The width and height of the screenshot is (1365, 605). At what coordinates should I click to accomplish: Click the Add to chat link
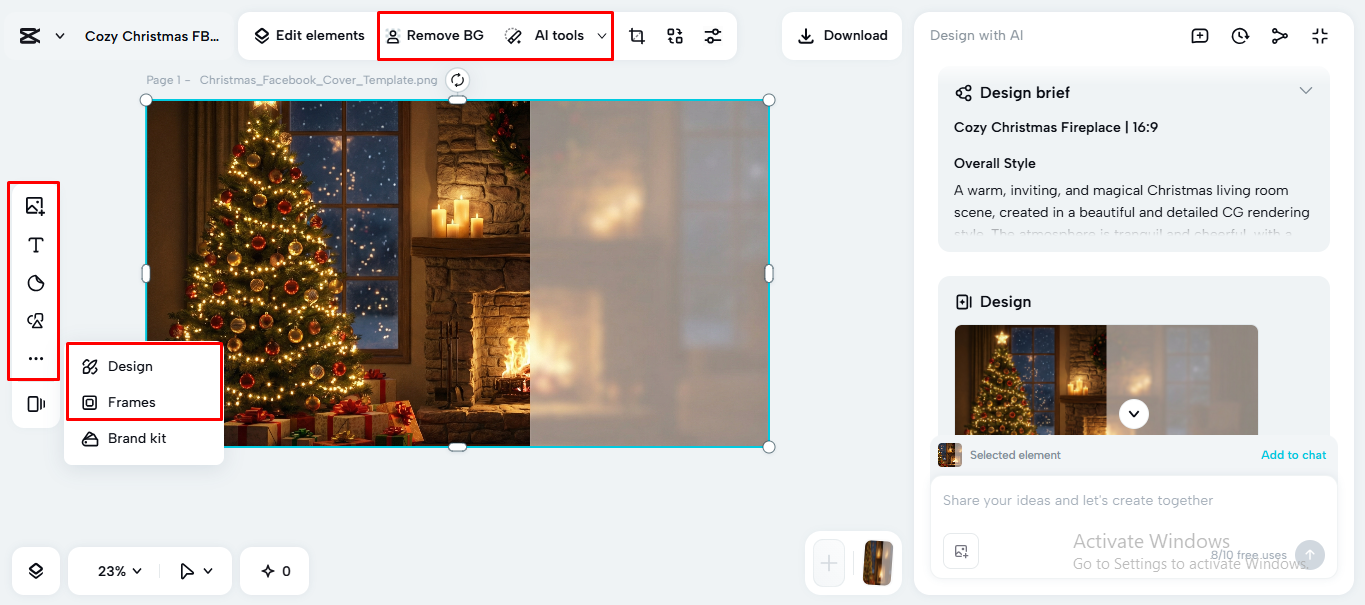click(x=1293, y=455)
